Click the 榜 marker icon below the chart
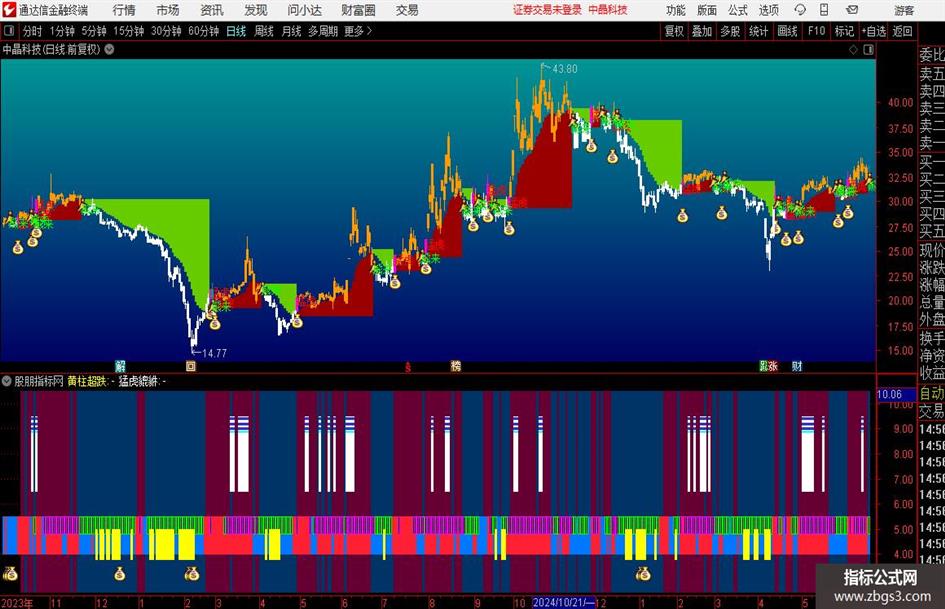Image resolution: width=945 pixels, height=609 pixels. coord(456,366)
